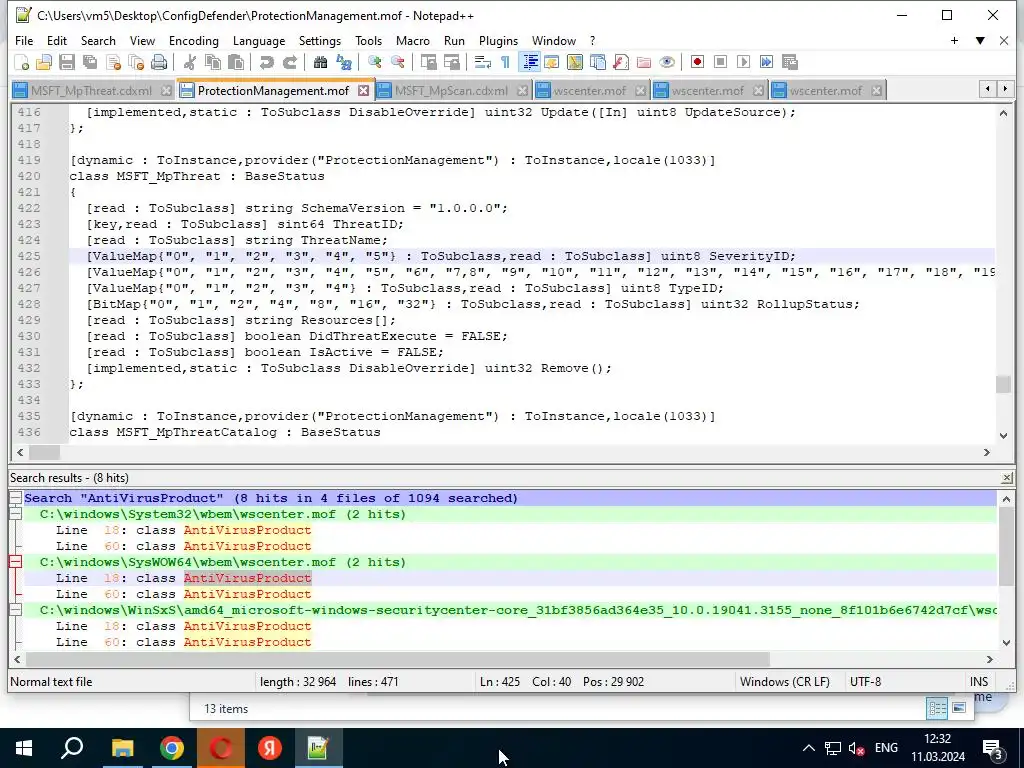Switch to the MSFT_MpScan.cdxml tab
The image size is (1024, 768).
click(451, 91)
